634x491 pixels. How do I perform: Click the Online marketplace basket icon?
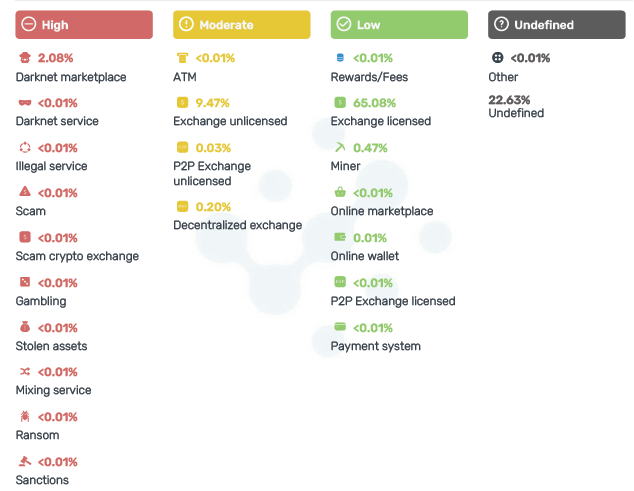click(340, 192)
